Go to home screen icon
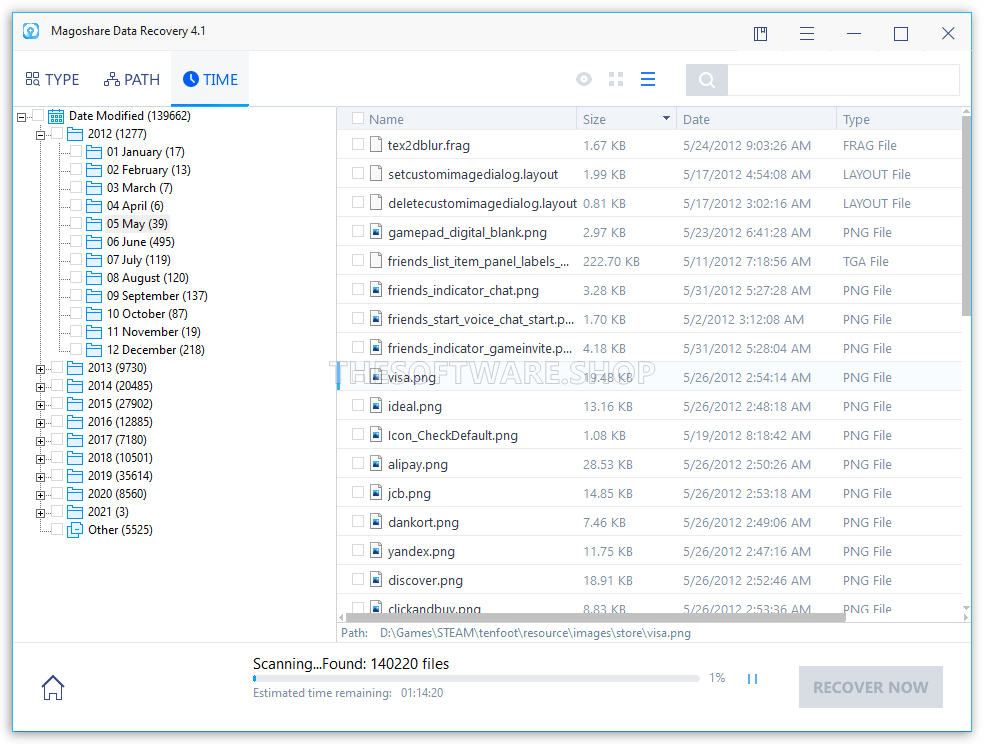The height and width of the screenshot is (744, 984). point(53,688)
